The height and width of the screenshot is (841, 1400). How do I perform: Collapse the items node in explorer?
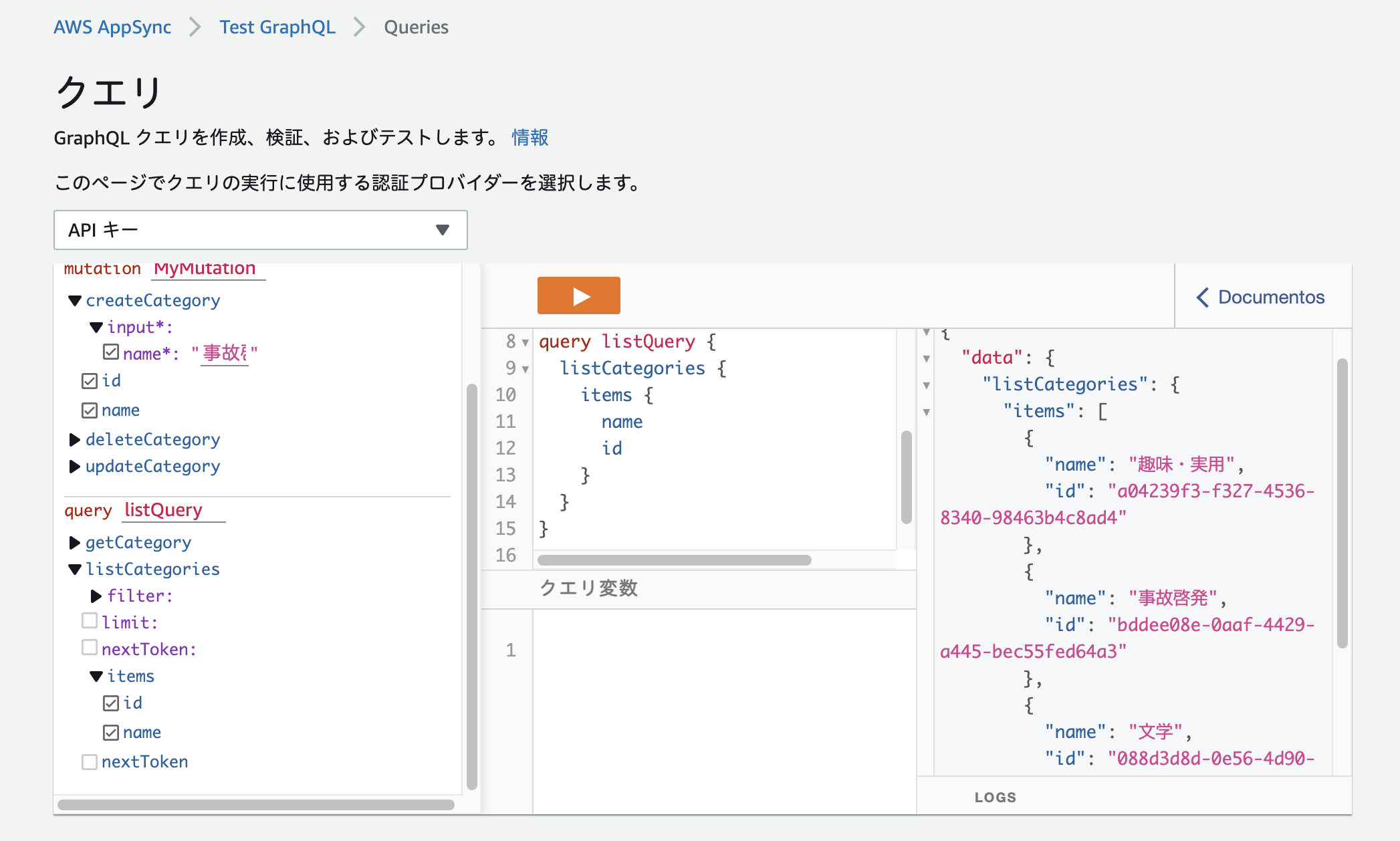96,677
